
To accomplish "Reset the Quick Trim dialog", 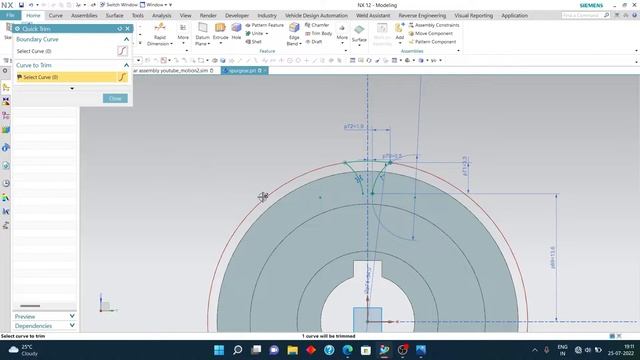I will pyautogui.click(x=120, y=29).
